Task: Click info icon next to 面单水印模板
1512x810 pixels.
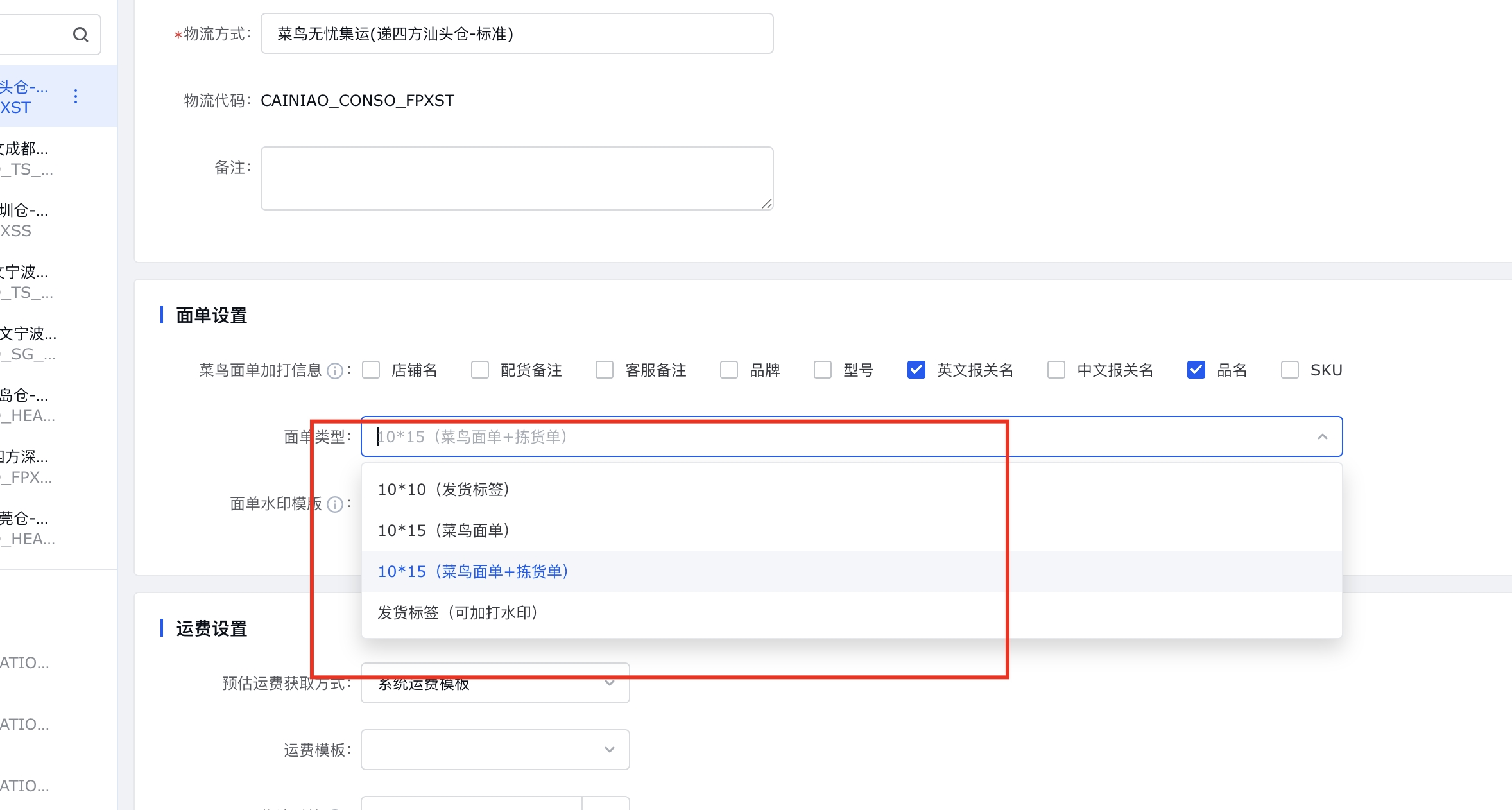Action: pyautogui.click(x=335, y=504)
